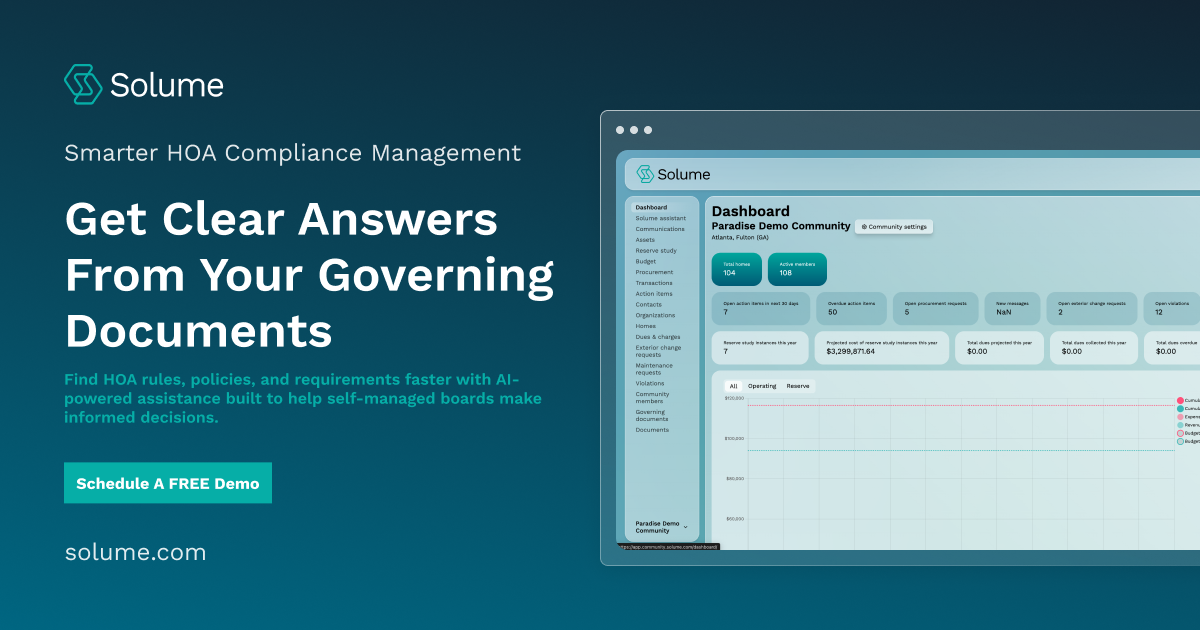Viewport: 1200px width, 630px height.
Task: Open Reserve study in the sidebar
Action: (656, 251)
